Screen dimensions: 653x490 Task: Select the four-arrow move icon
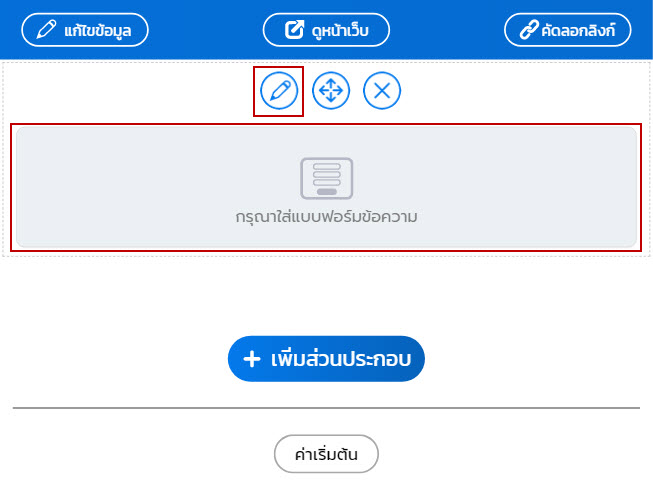[331, 90]
